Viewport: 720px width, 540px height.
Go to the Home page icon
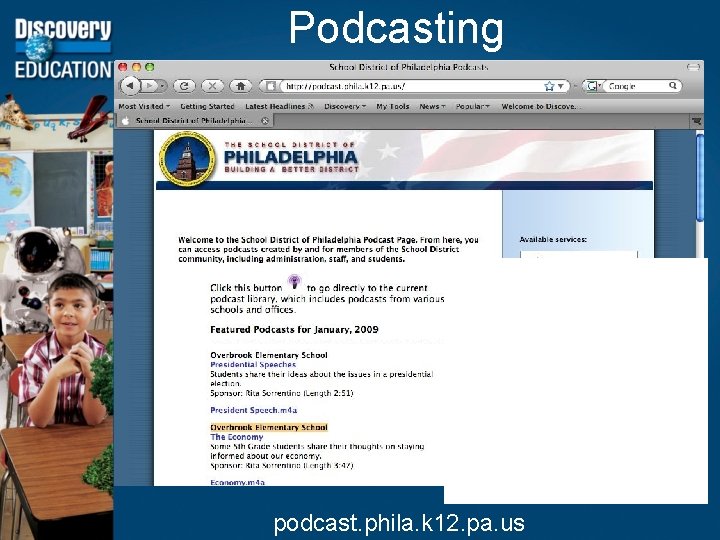(241, 86)
